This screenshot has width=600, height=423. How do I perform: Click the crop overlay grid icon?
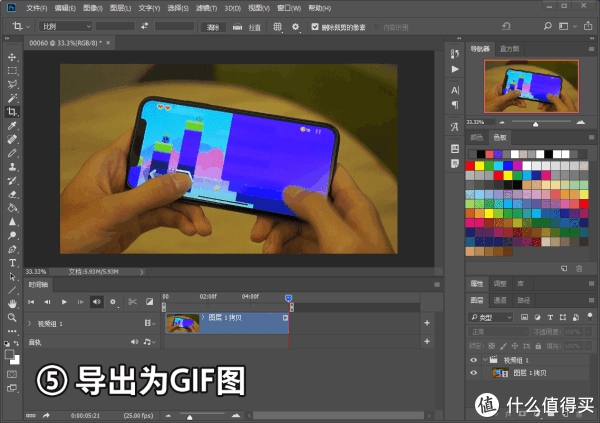(x=277, y=27)
